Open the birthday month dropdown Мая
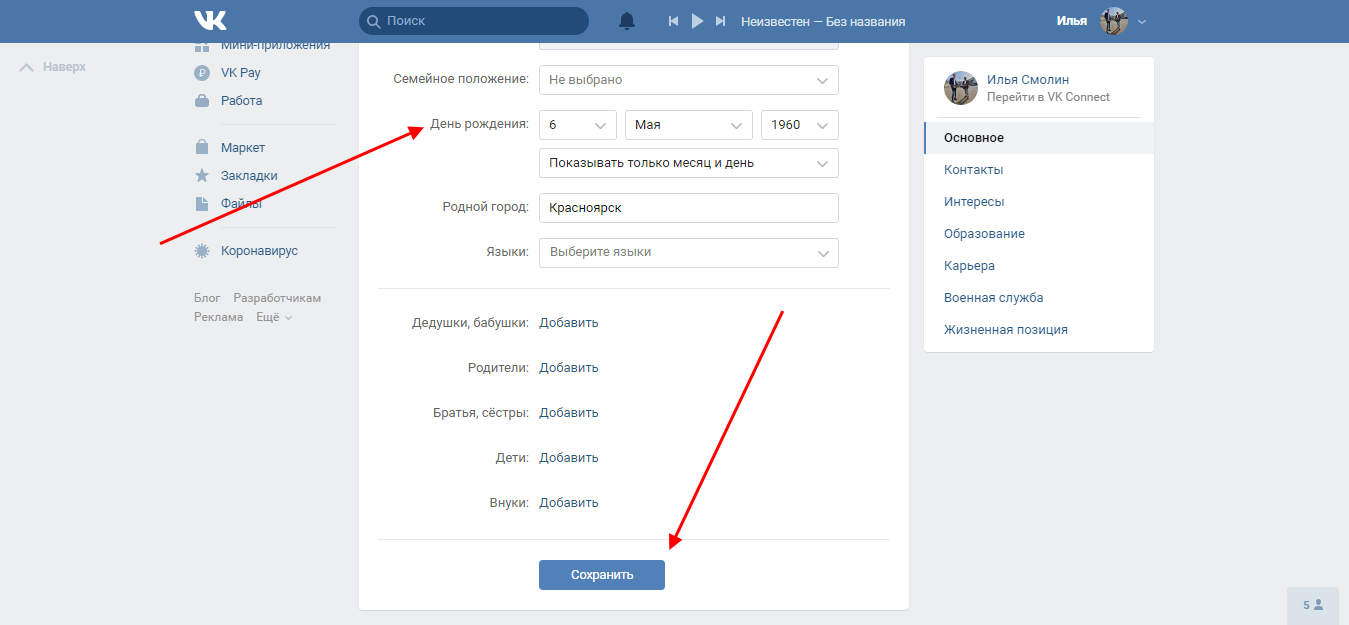 coord(689,125)
